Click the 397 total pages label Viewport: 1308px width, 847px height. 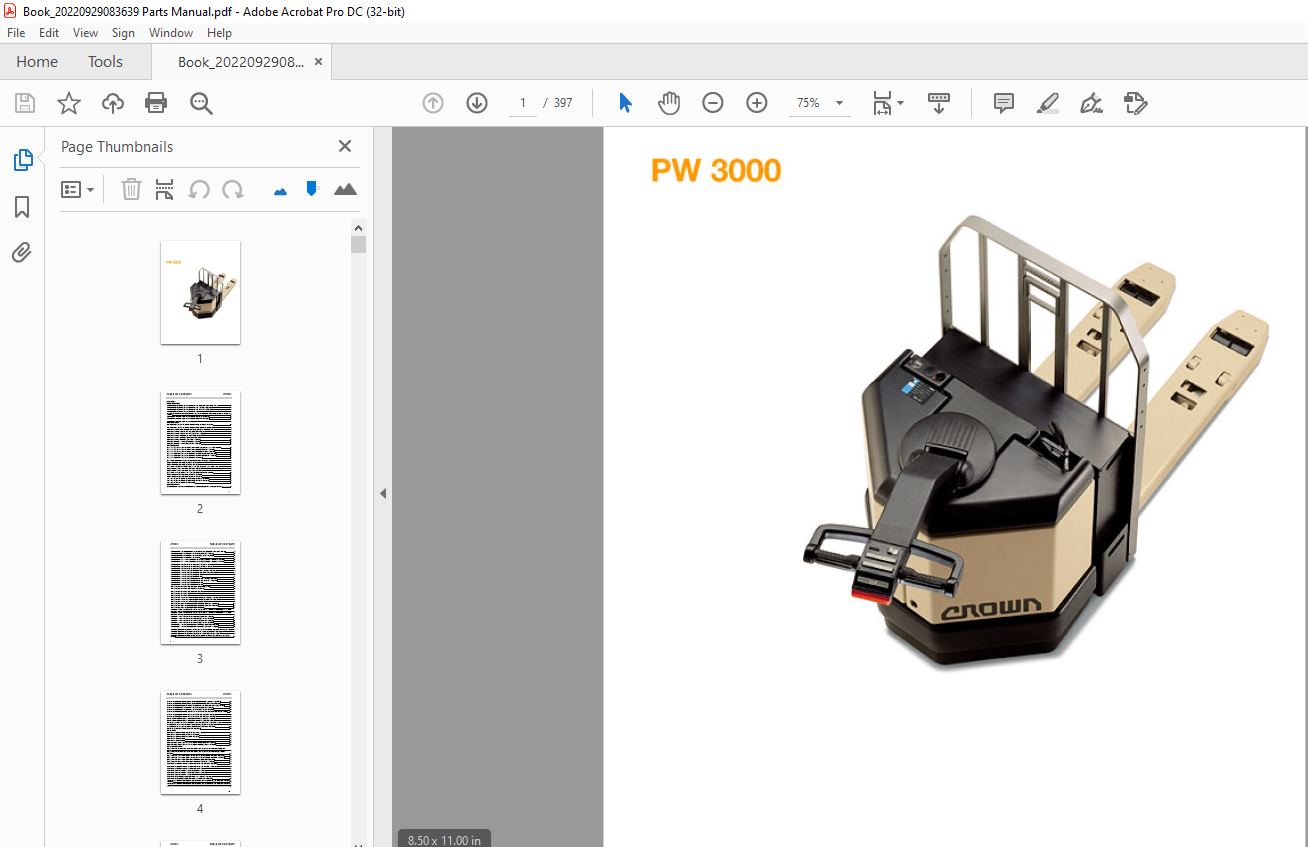[x=563, y=103]
